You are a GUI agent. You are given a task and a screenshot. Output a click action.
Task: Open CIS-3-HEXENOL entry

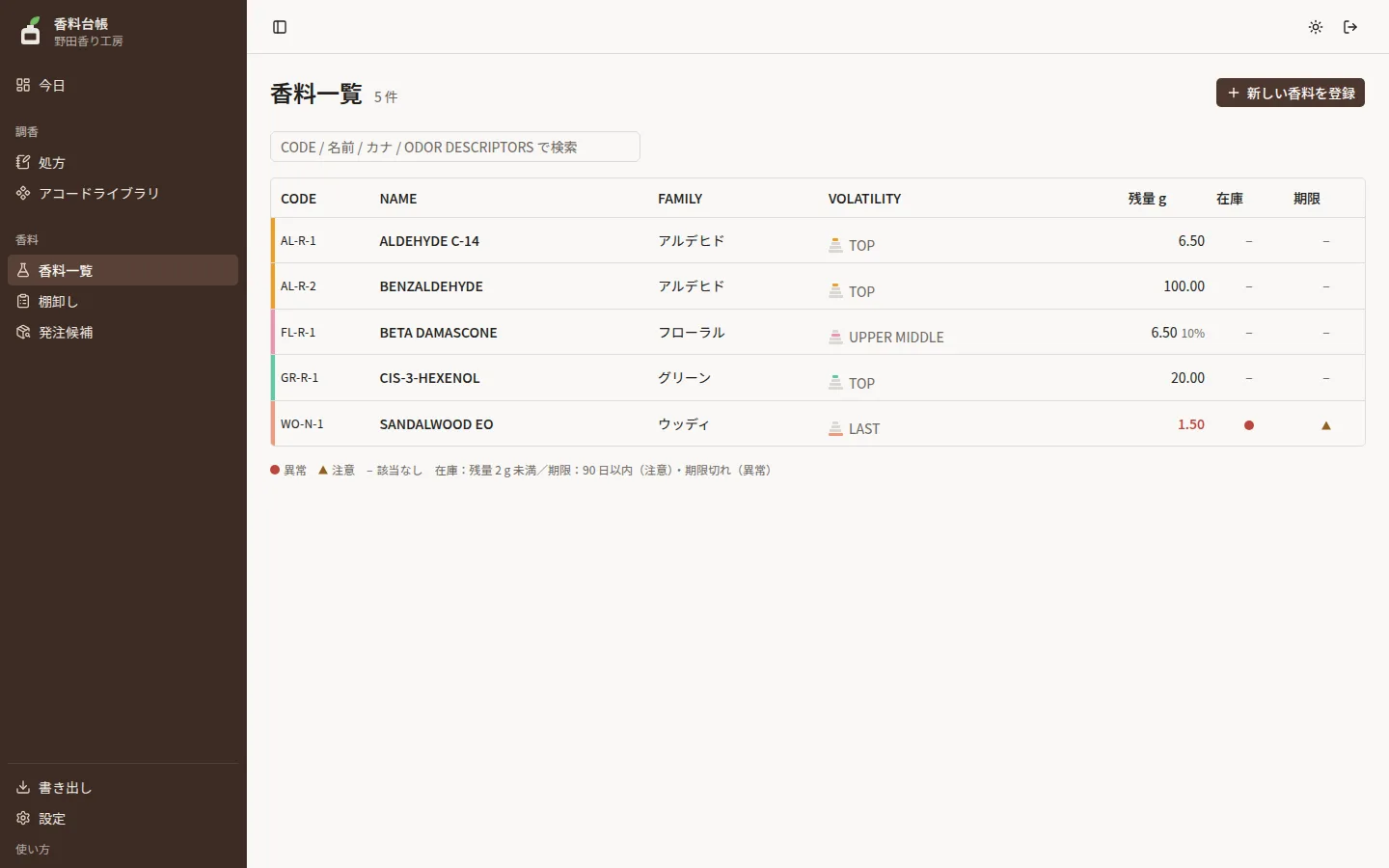429,378
